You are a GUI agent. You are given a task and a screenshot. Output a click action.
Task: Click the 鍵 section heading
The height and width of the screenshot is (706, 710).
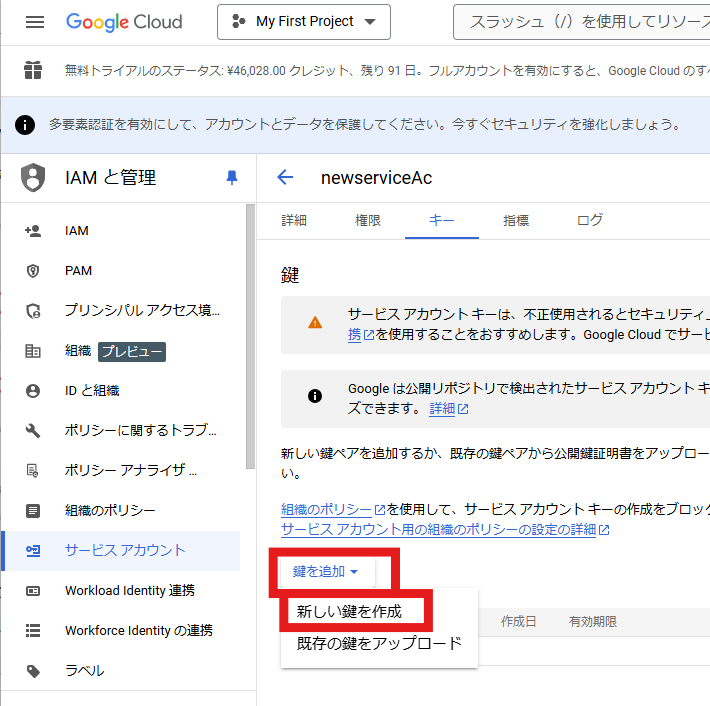[290, 275]
